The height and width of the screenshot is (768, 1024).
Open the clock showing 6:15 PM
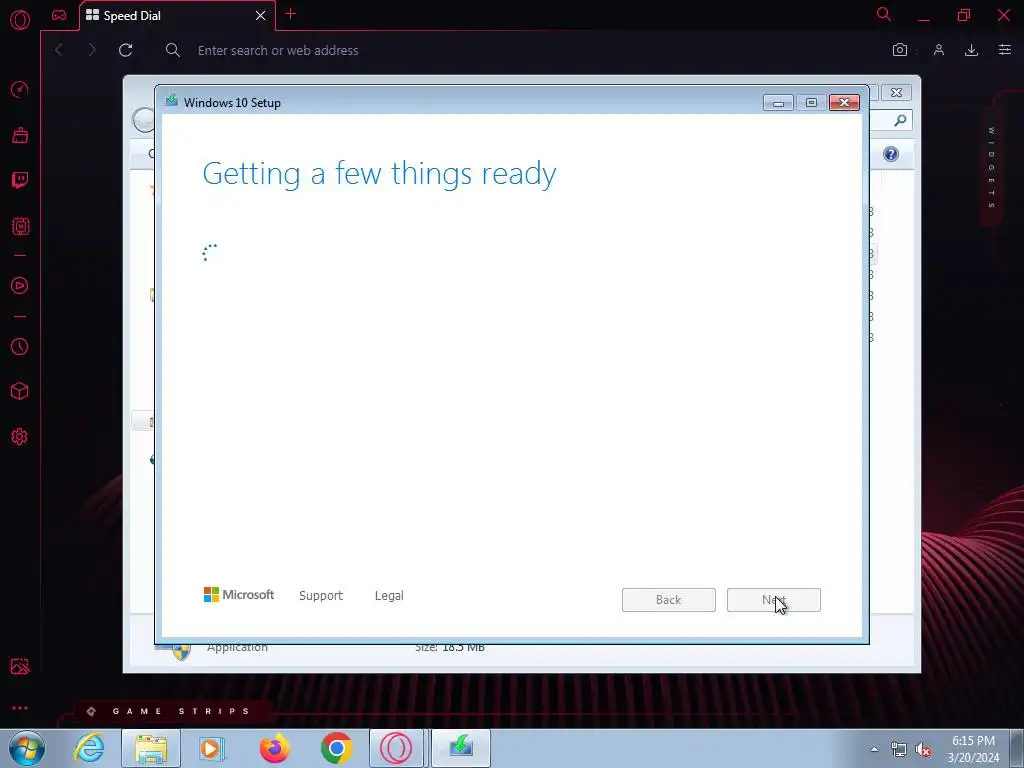point(973,749)
